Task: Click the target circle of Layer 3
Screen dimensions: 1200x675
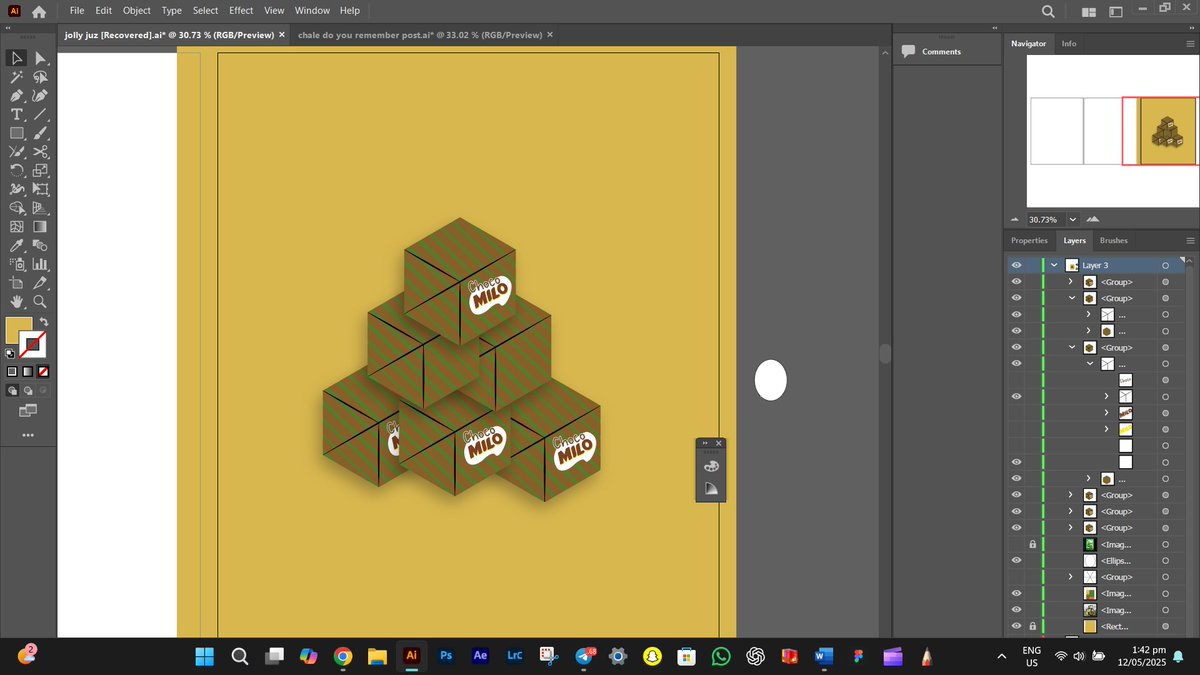Action: [1165, 265]
